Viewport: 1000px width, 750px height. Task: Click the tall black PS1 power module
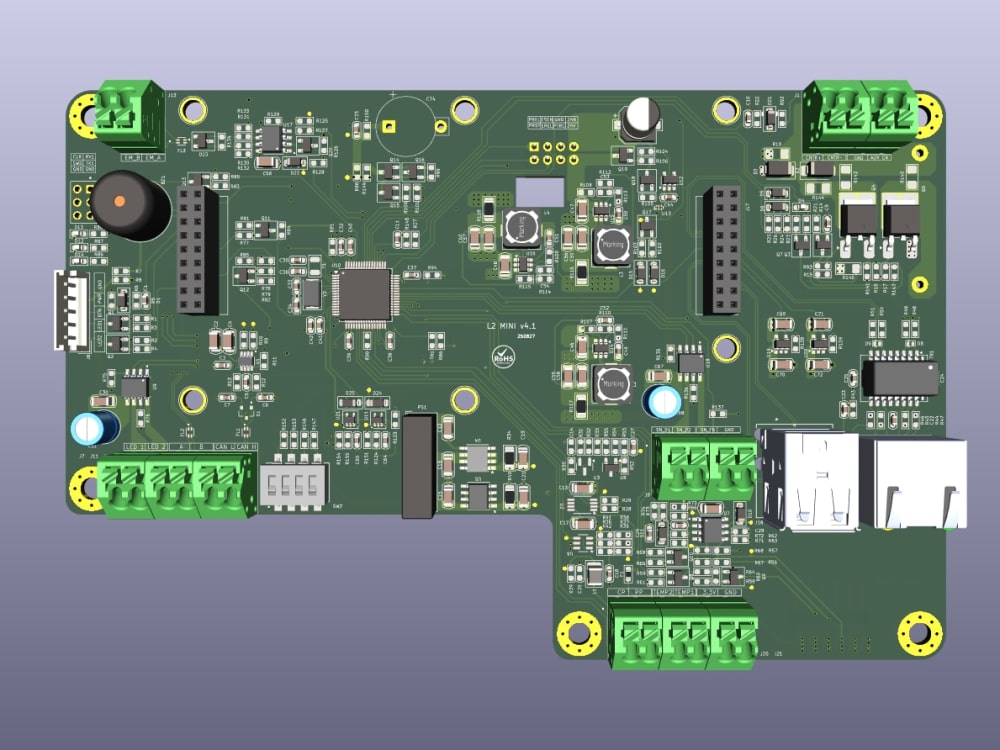click(x=419, y=464)
